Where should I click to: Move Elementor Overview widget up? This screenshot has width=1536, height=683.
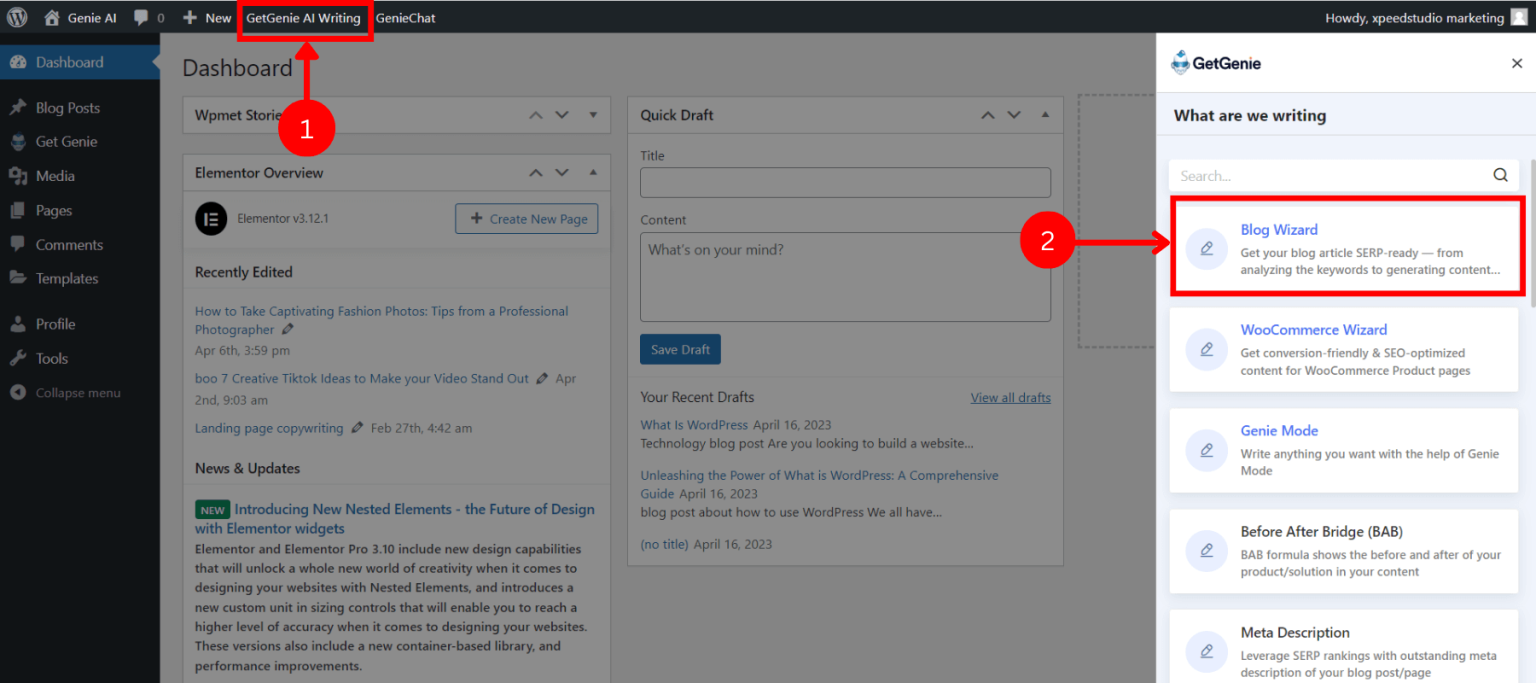(x=536, y=173)
